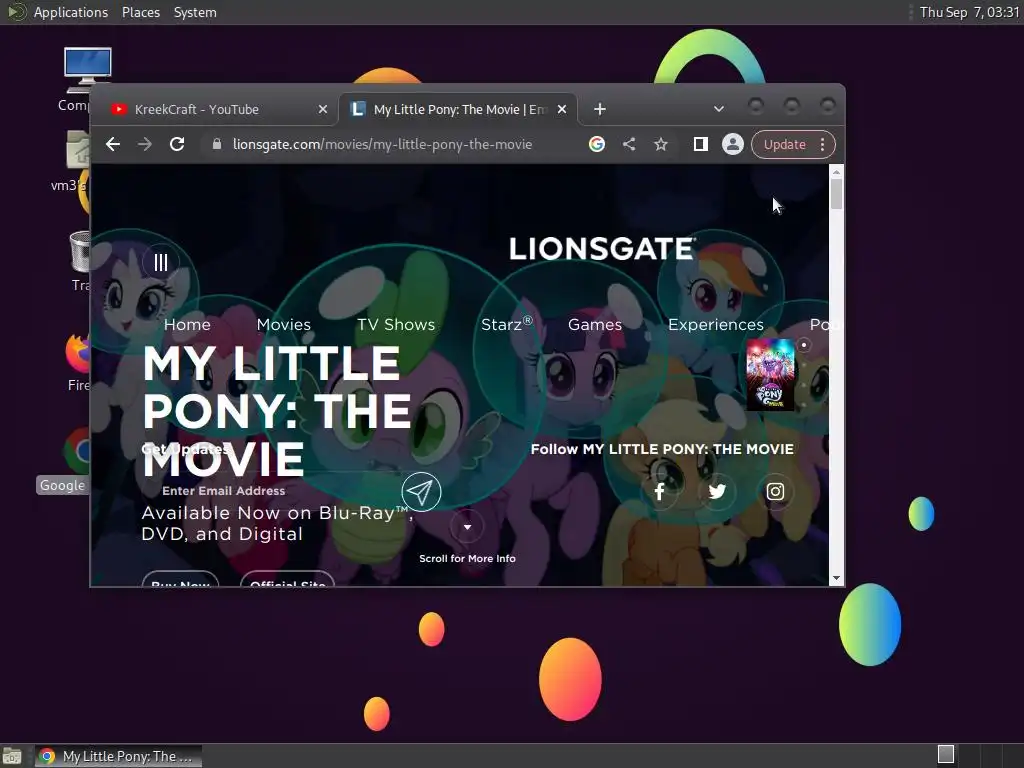This screenshot has width=1024, height=768.
Task: Click the Follow MY LITTLE PONY heading
Action: [x=662, y=449]
